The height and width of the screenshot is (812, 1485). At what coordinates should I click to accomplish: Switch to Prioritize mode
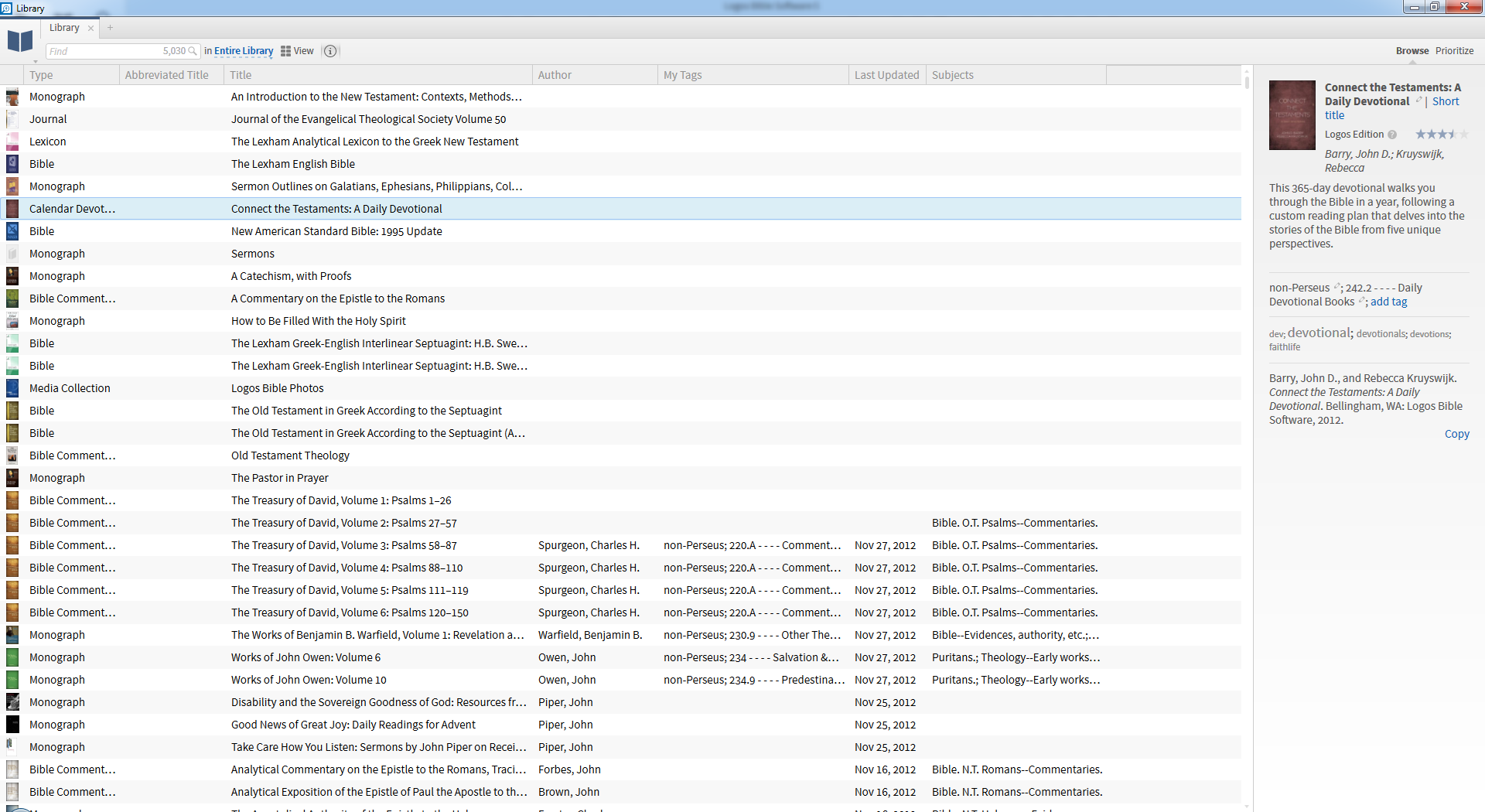(x=1455, y=51)
